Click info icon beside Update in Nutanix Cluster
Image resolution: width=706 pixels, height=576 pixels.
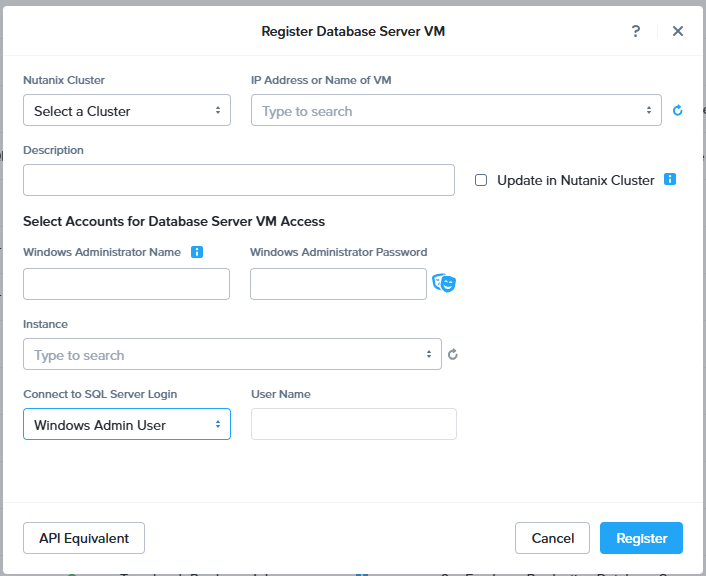[x=670, y=180]
